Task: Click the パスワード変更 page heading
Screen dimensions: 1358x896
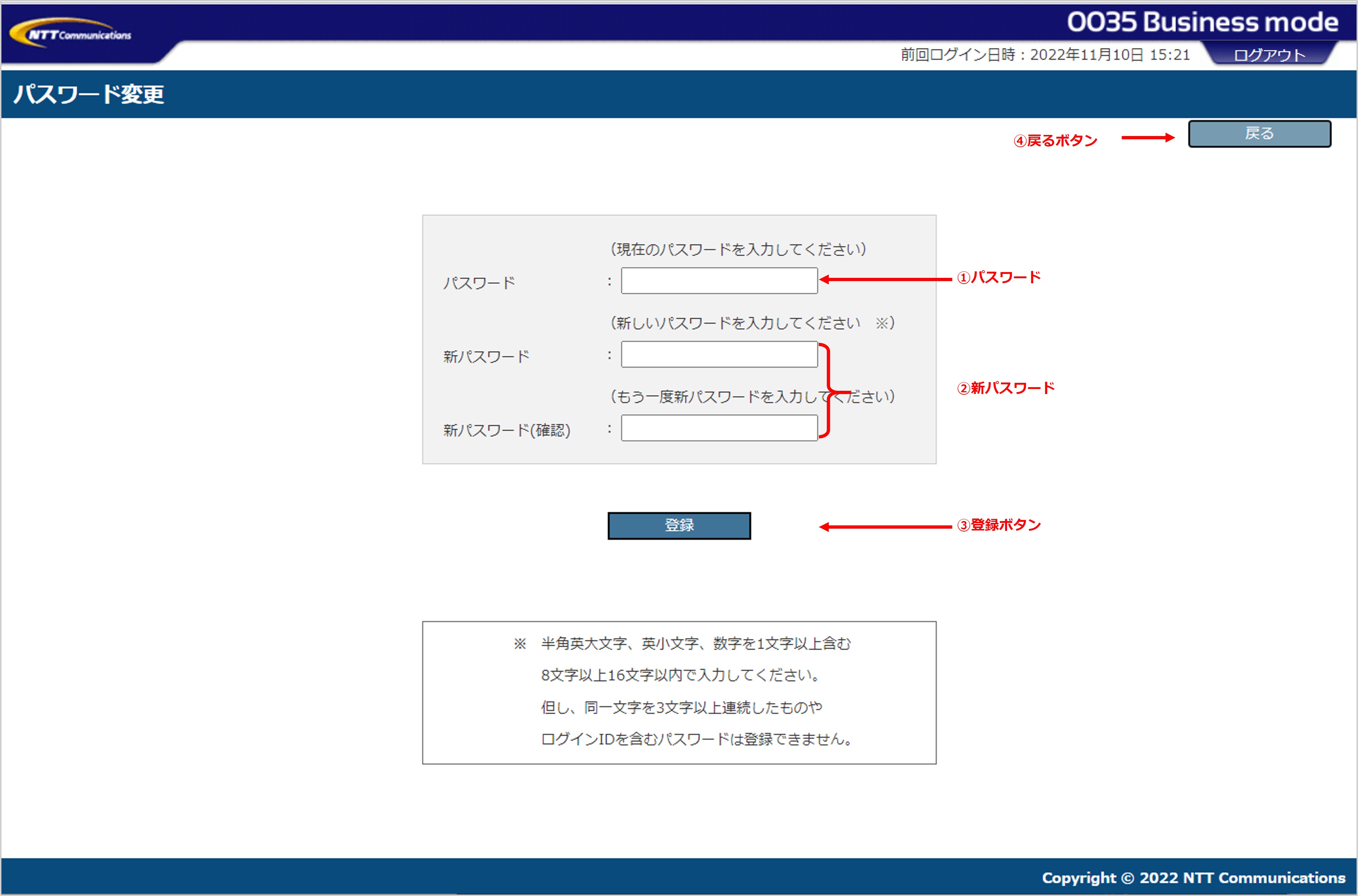Action: click(89, 94)
